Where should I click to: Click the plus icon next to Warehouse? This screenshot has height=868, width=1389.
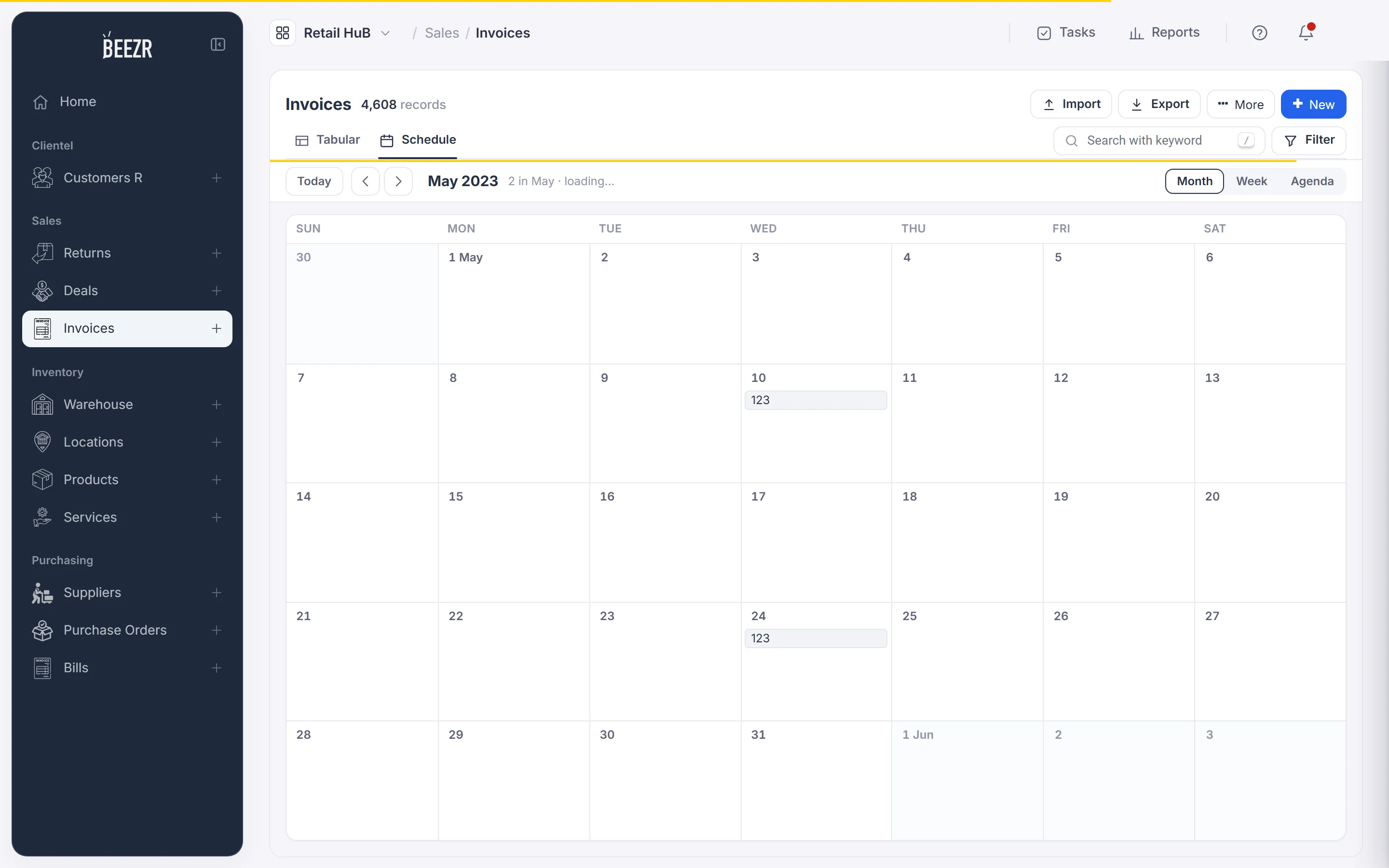pos(217,405)
